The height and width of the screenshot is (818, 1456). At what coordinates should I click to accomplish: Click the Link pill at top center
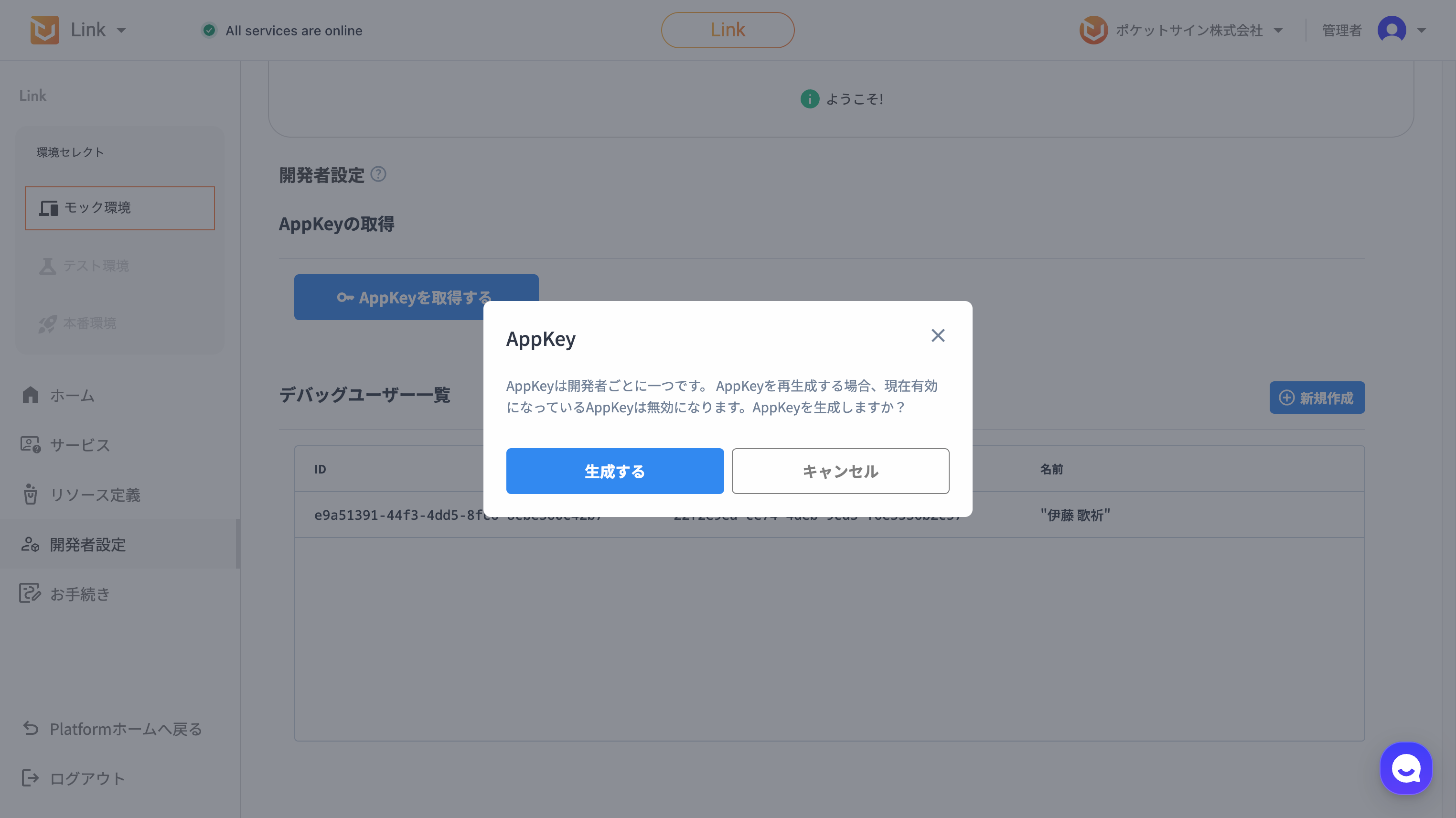point(728,30)
